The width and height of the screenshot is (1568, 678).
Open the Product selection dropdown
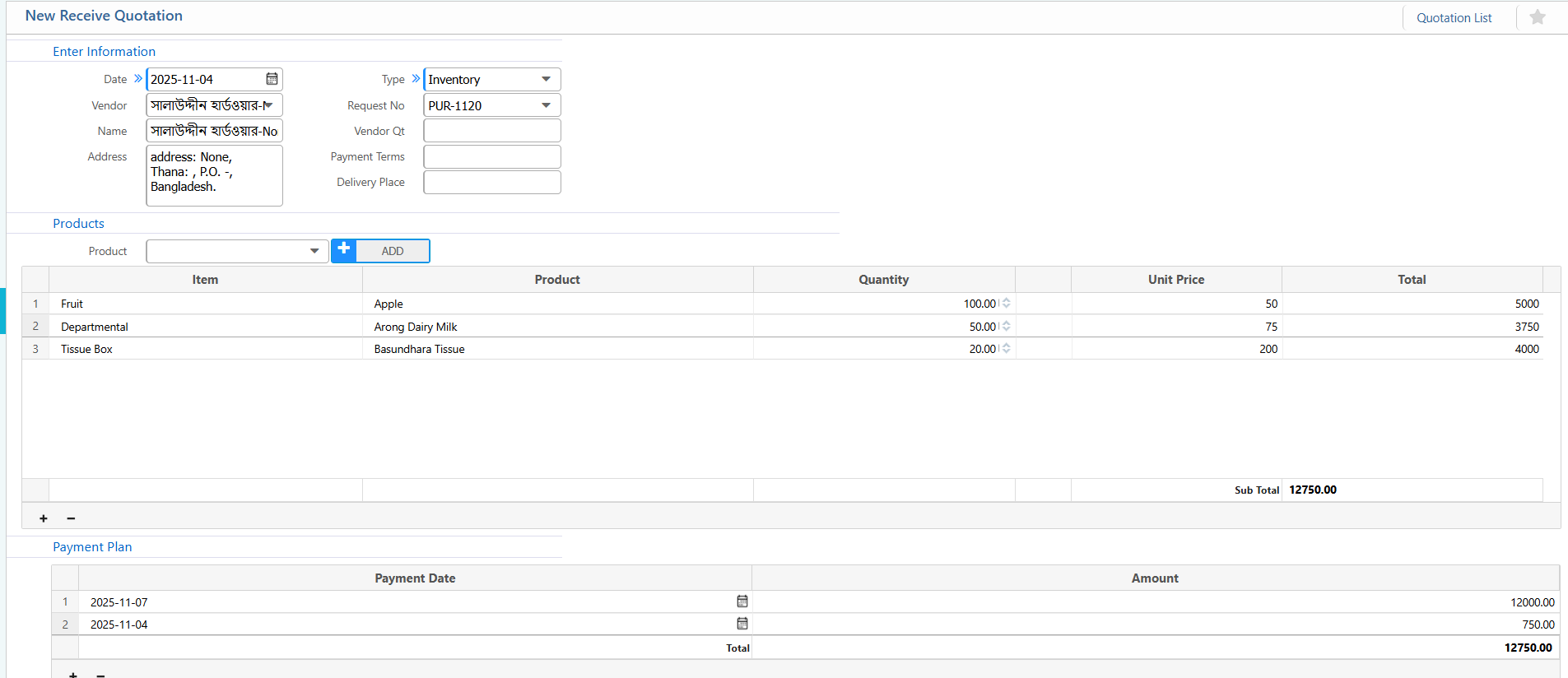tap(314, 251)
